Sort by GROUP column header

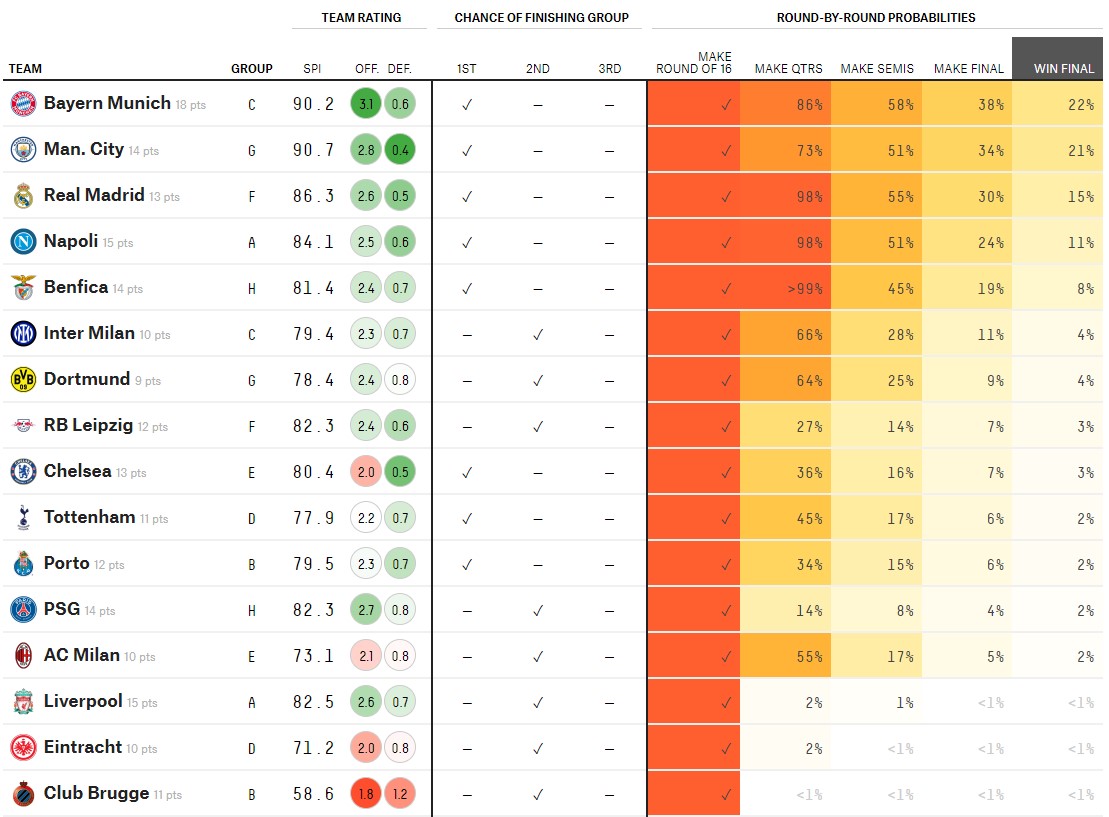click(x=252, y=69)
